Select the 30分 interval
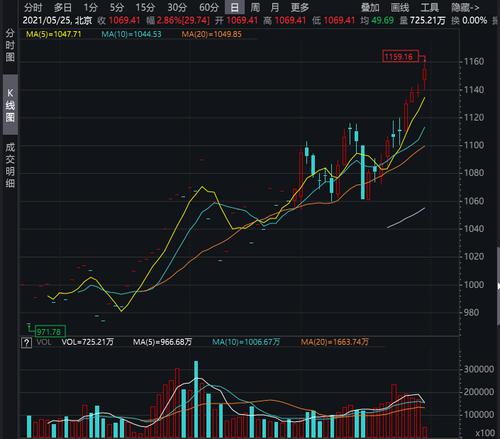This screenshot has width=500, height=439. click(177, 7)
